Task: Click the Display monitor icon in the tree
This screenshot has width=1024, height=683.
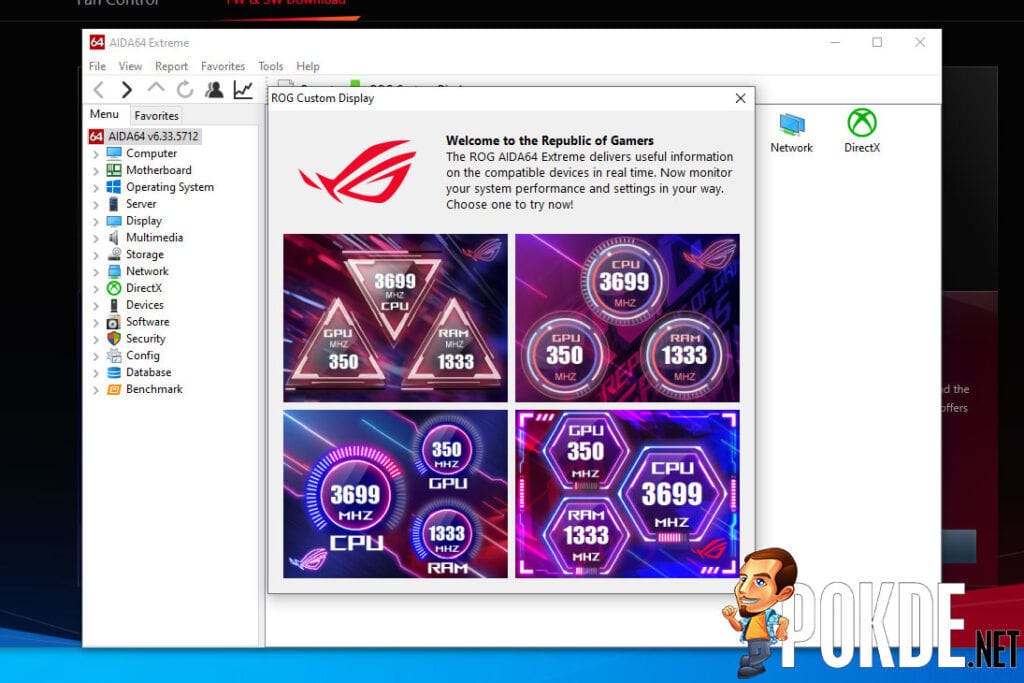Action: 114,221
